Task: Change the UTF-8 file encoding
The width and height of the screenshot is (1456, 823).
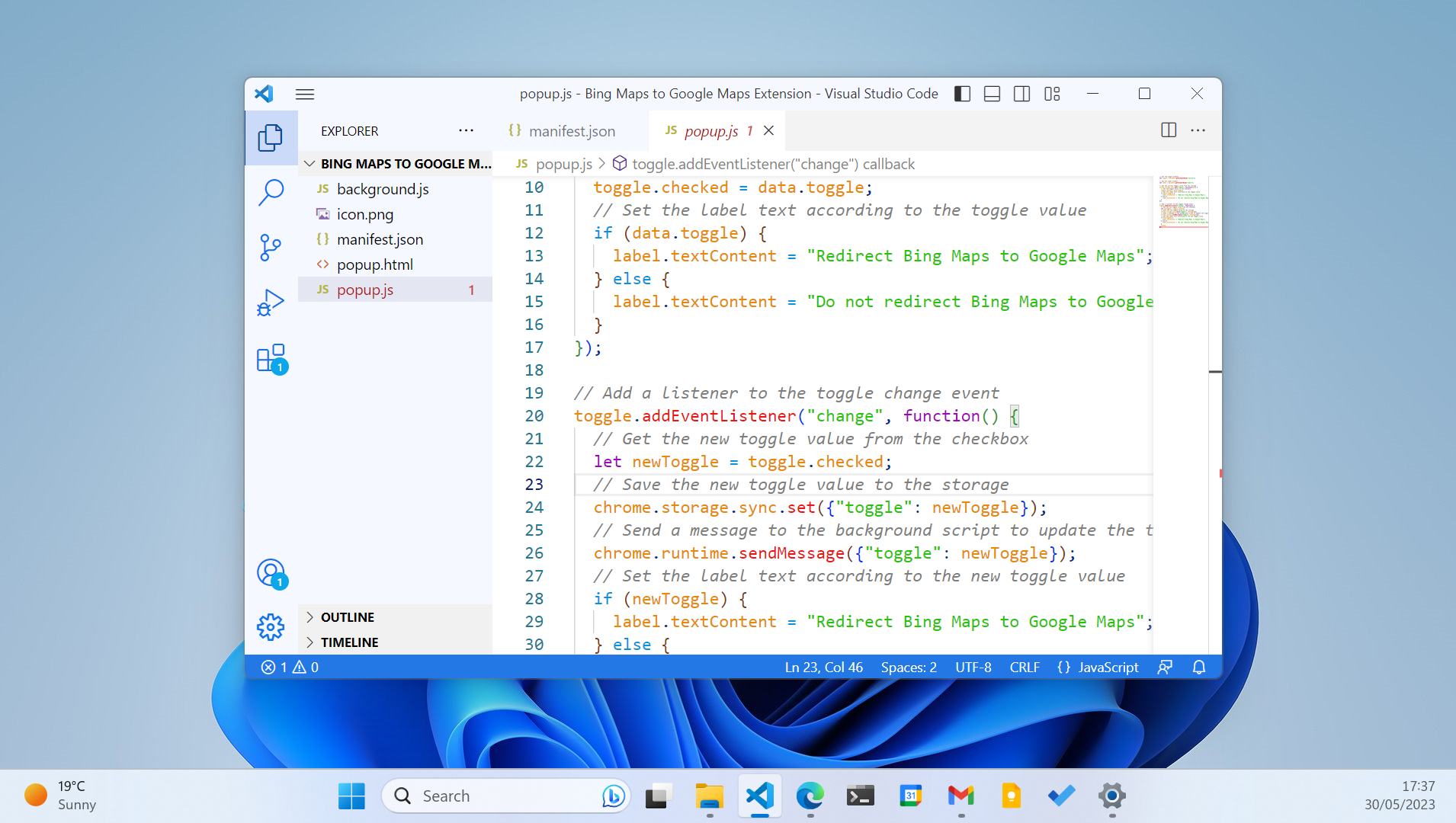Action: click(973, 668)
